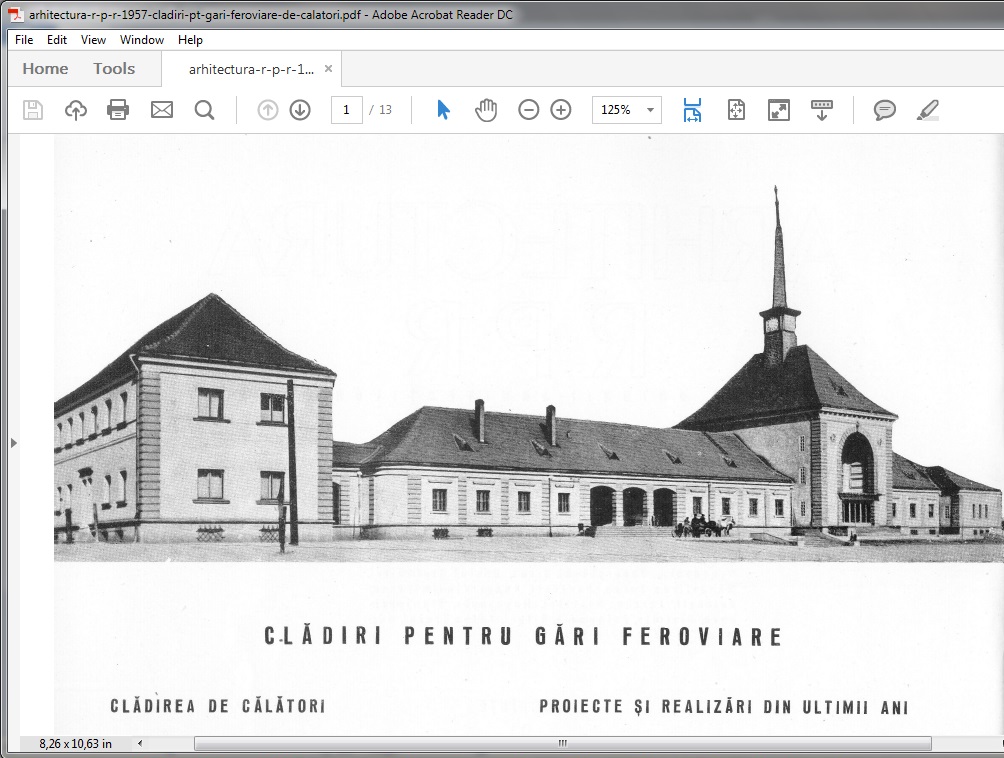
Task: Close the arhitectura PDF document tab
Action: (328, 70)
